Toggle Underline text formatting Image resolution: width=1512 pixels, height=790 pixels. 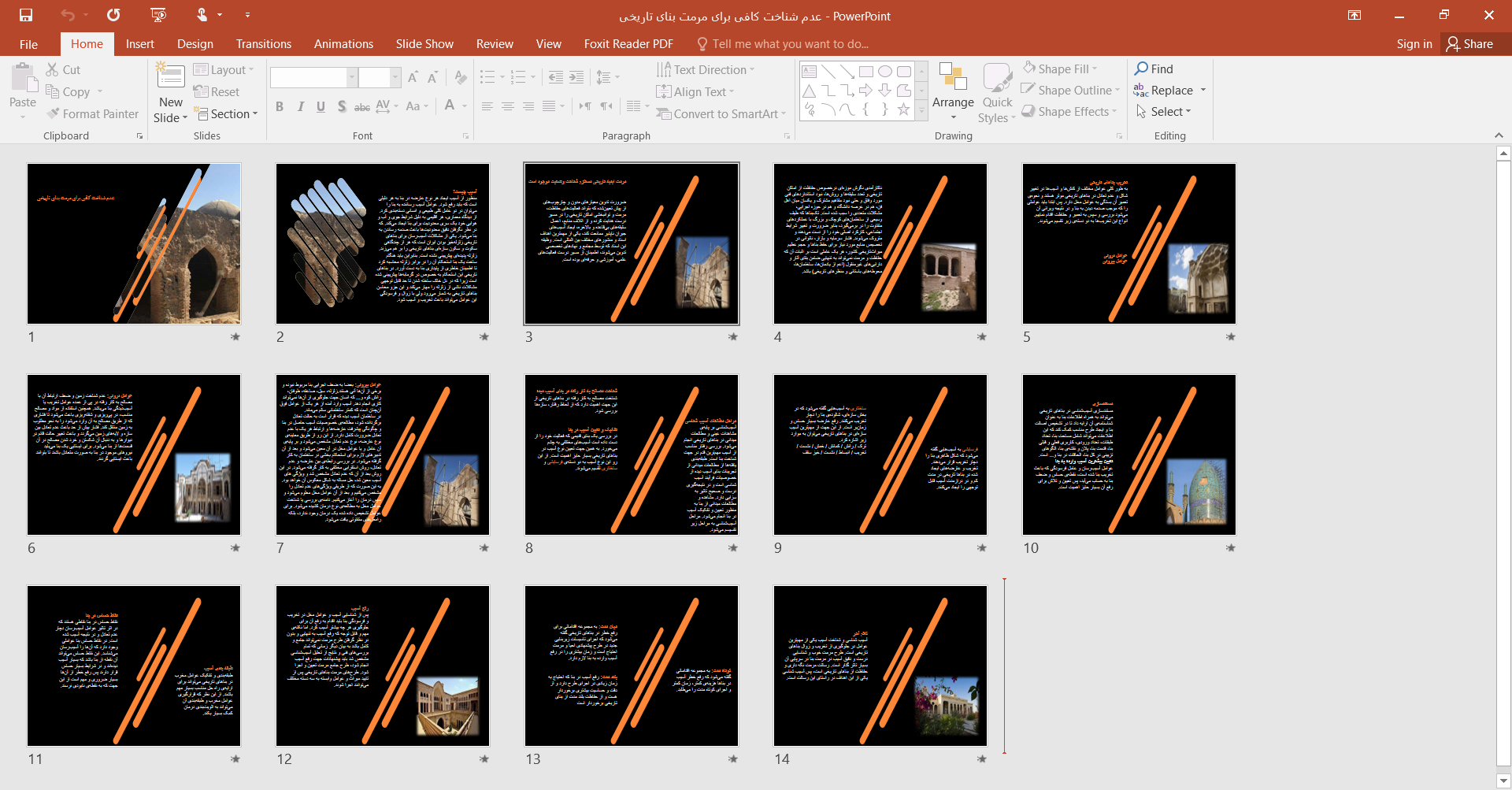(x=321, y=106)
